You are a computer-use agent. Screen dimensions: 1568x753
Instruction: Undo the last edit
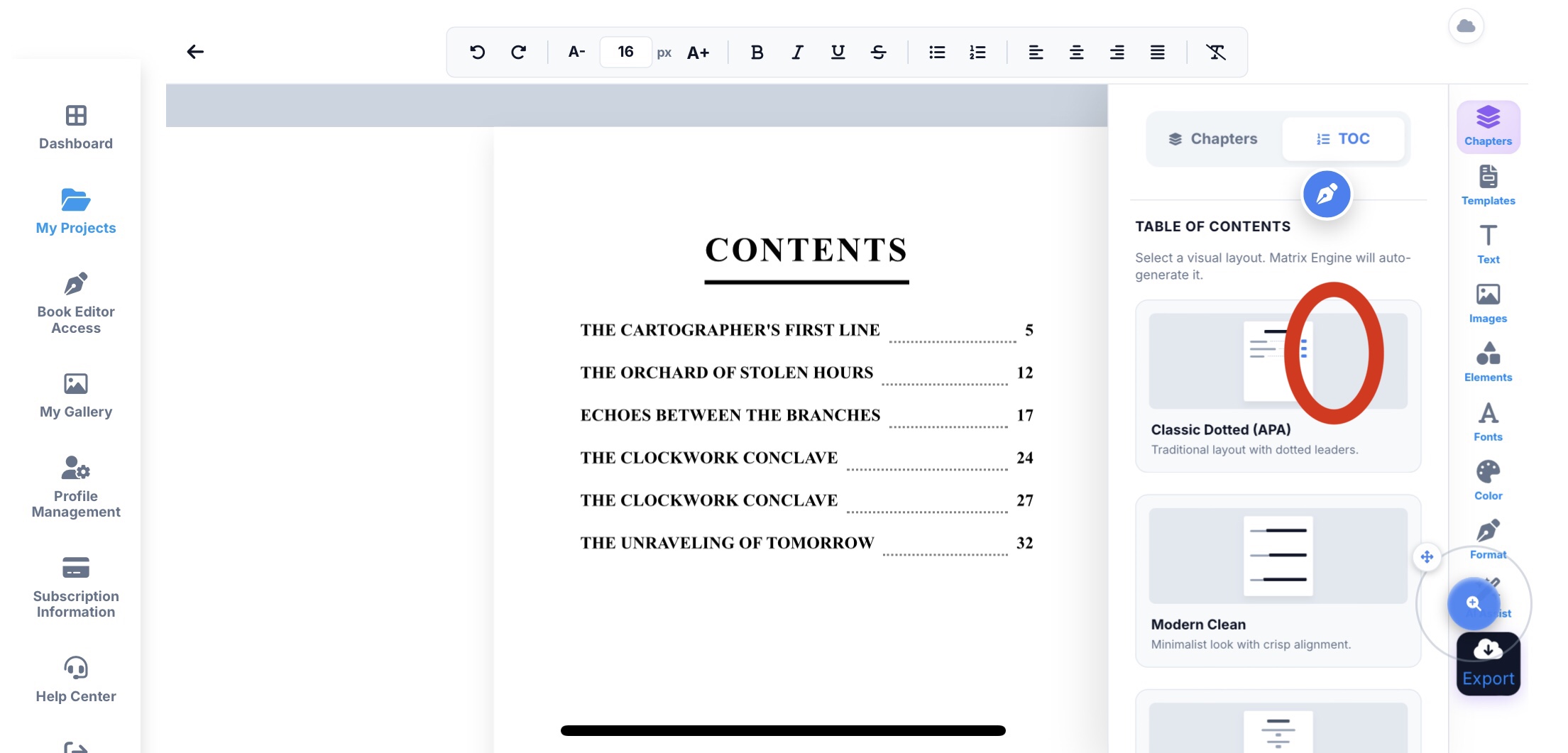(478, 52)
